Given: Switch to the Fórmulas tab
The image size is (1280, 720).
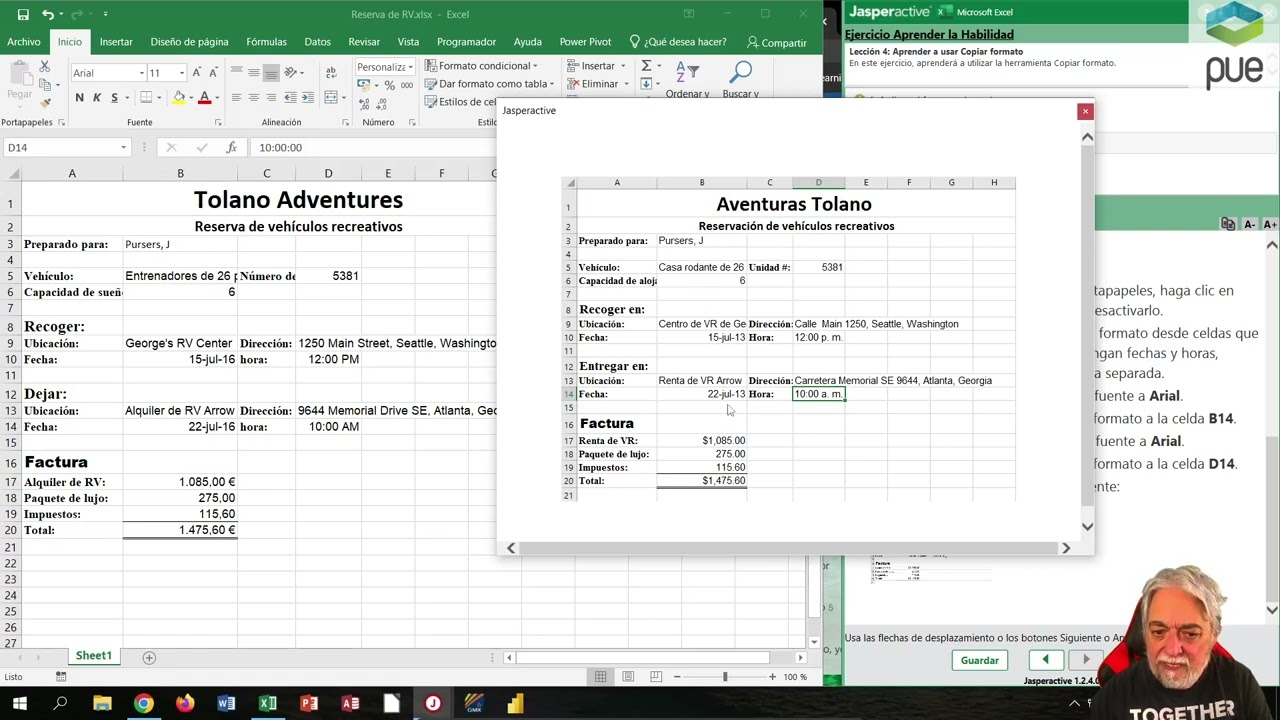Looking at the screenshot, I should pyautogui.click(x=266, y=42).
